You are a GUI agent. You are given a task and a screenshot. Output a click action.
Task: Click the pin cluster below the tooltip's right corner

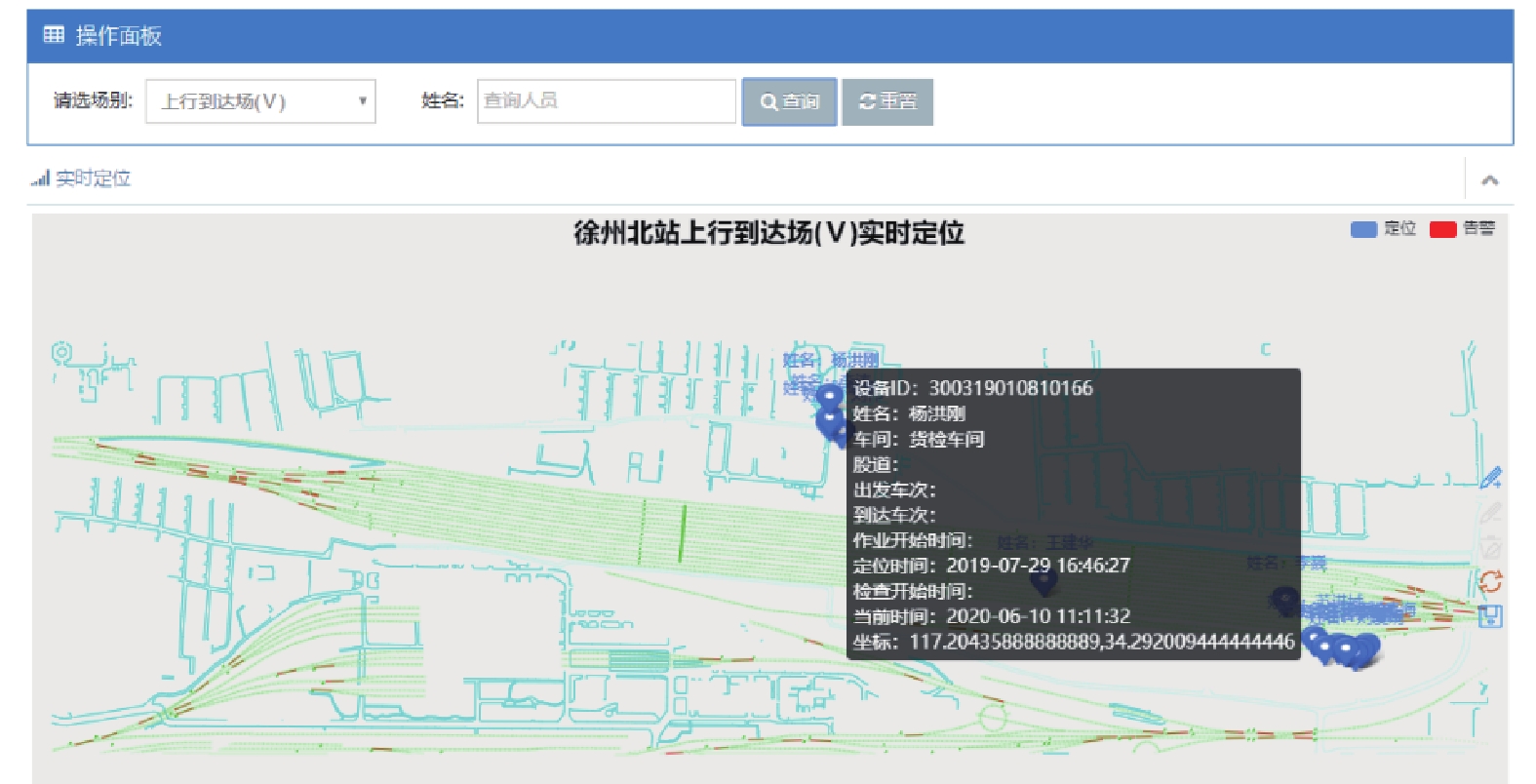pyautogui.click(x=1346, y=649)
